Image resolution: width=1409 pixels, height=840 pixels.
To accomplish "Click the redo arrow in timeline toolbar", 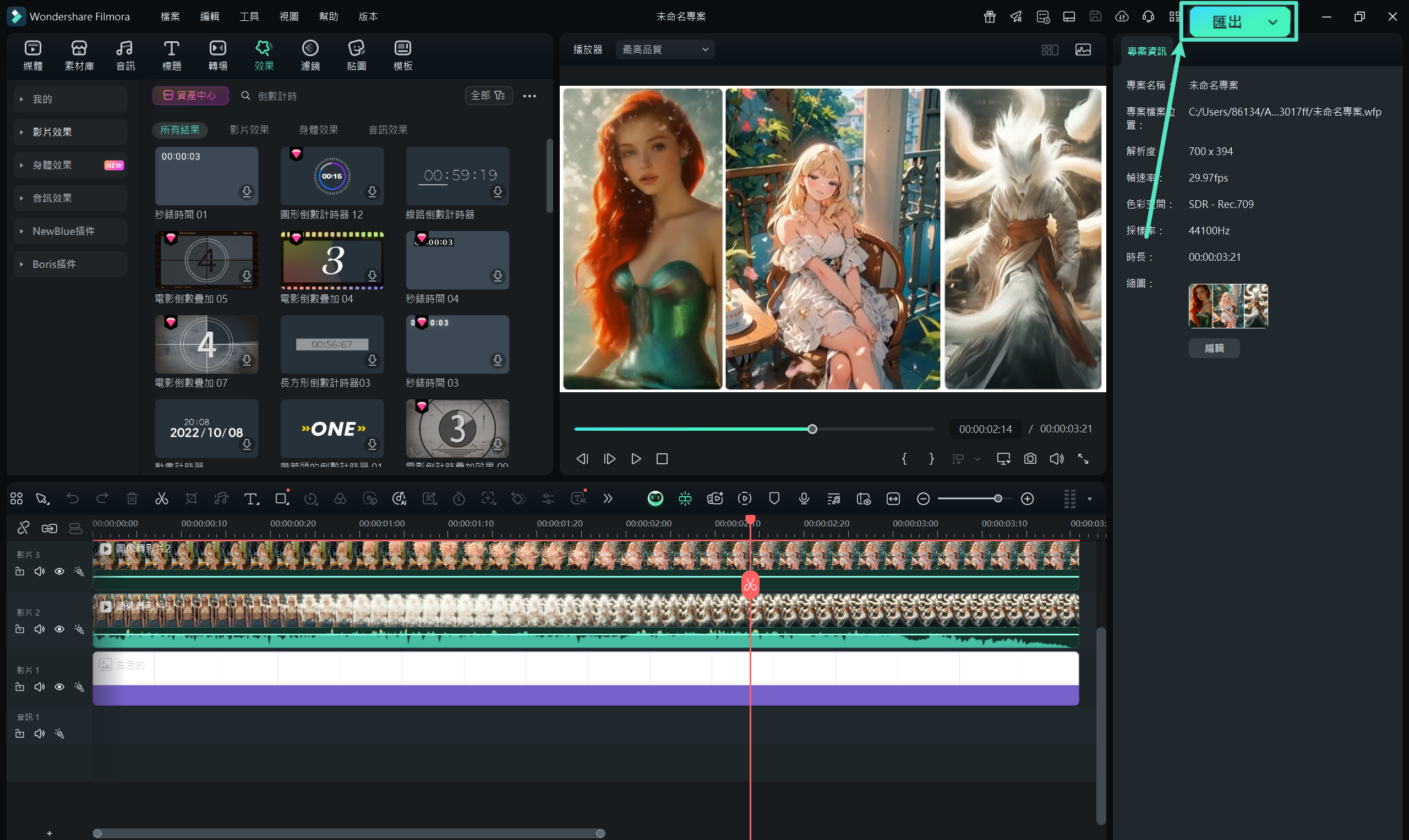I will 102,499.
